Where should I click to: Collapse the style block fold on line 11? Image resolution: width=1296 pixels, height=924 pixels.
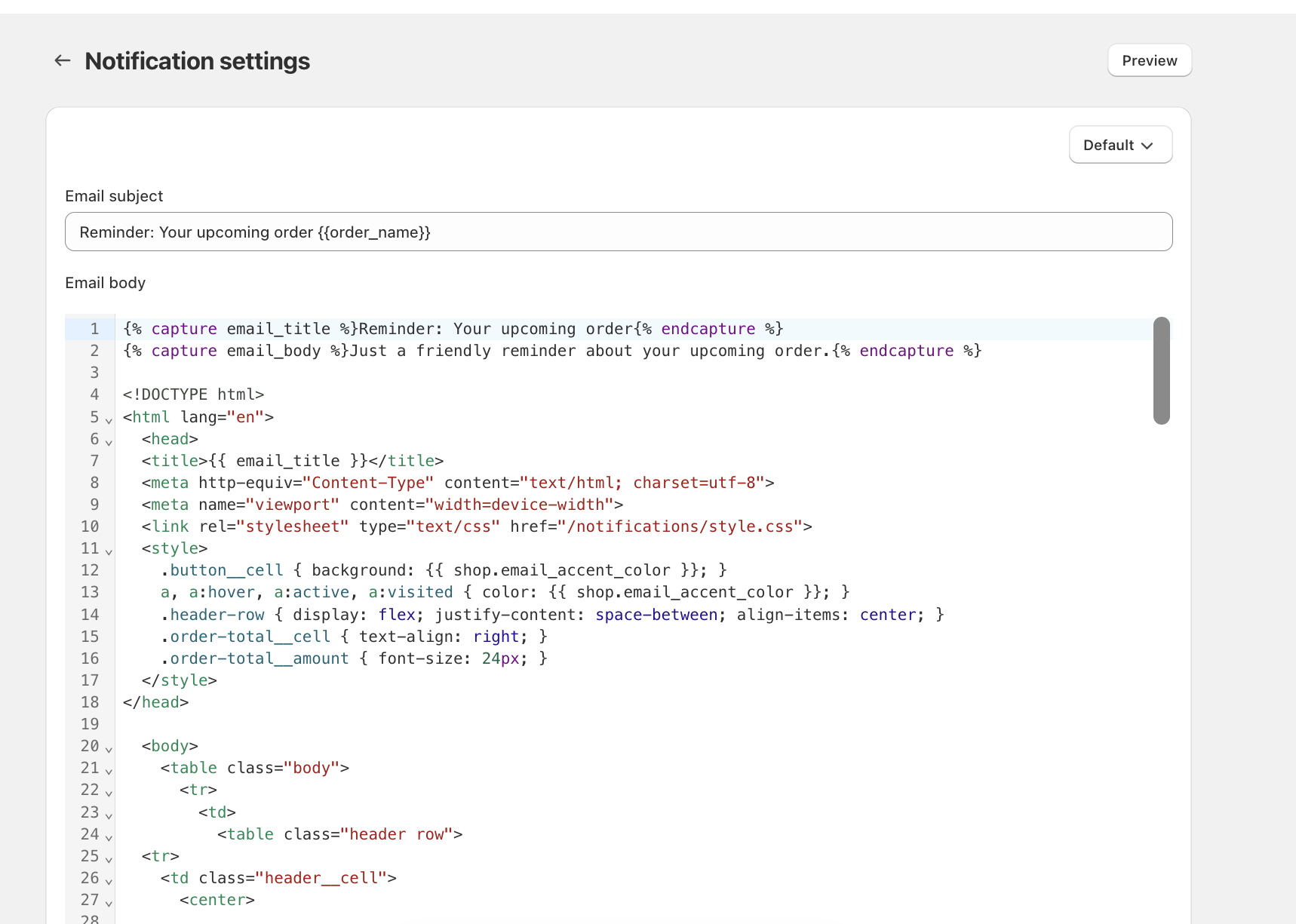tap(109, 551)
